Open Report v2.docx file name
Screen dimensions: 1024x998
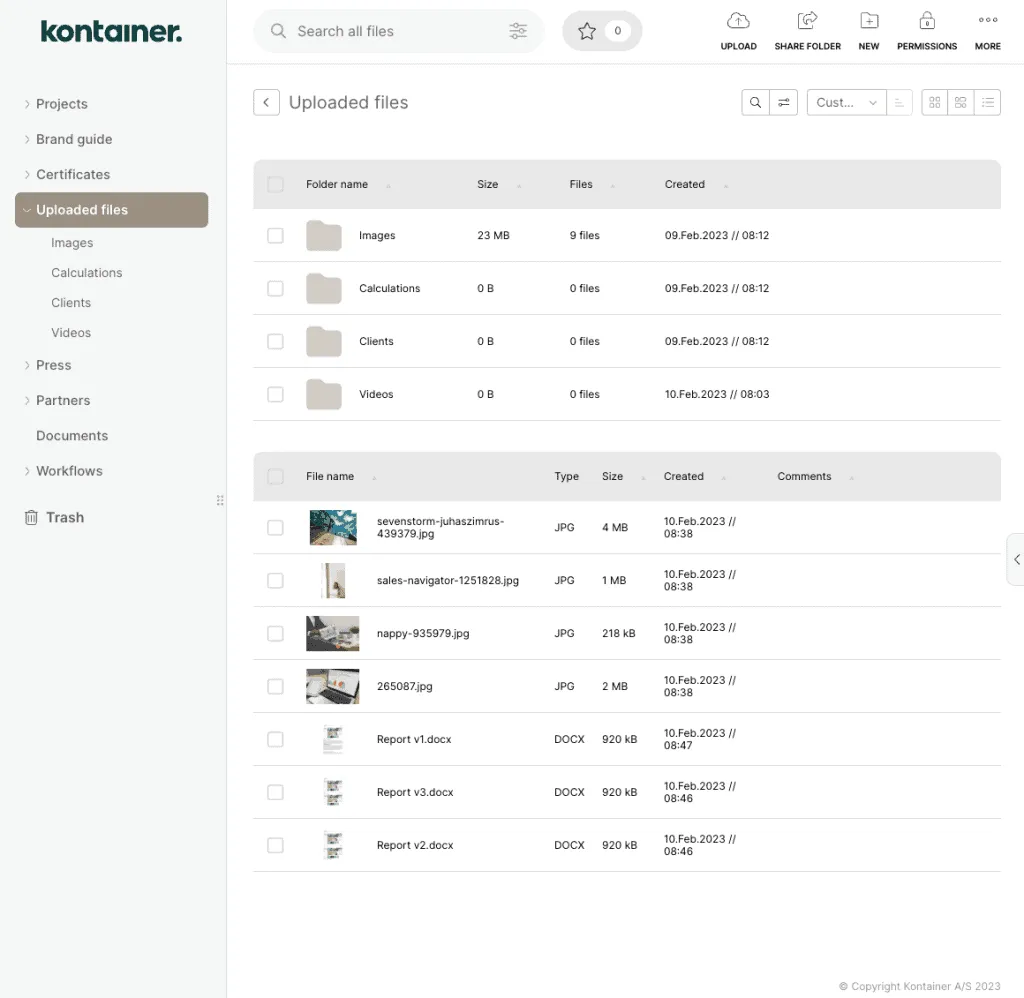415,845
